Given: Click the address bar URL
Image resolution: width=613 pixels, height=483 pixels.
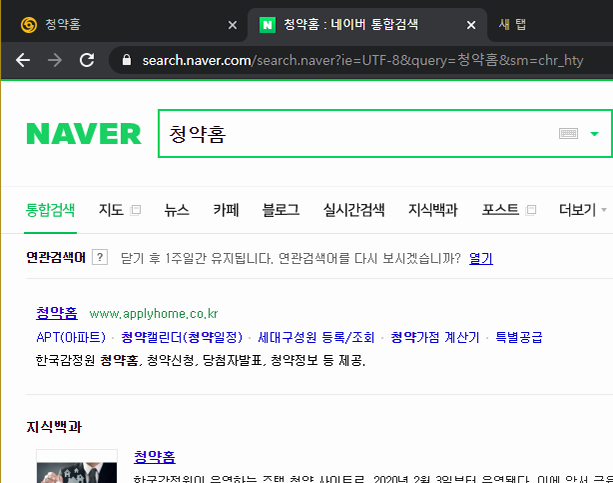Looking at the screenshot, I should tap(362, 60).
